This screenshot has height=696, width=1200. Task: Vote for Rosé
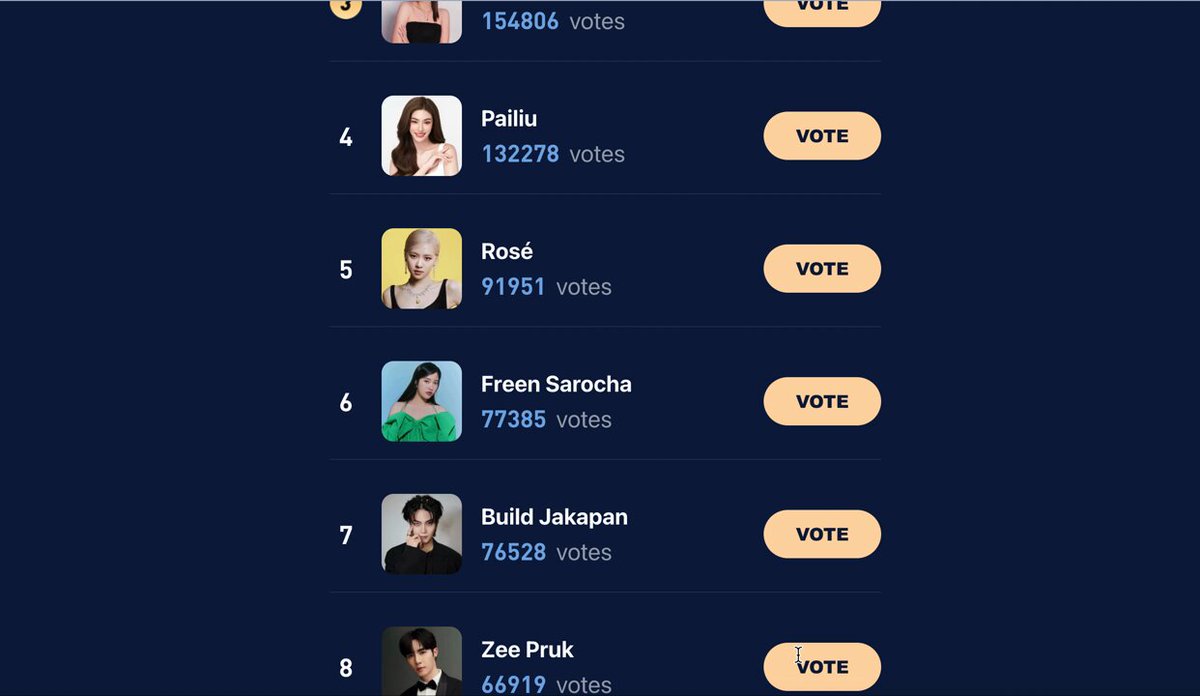[822, 269]
